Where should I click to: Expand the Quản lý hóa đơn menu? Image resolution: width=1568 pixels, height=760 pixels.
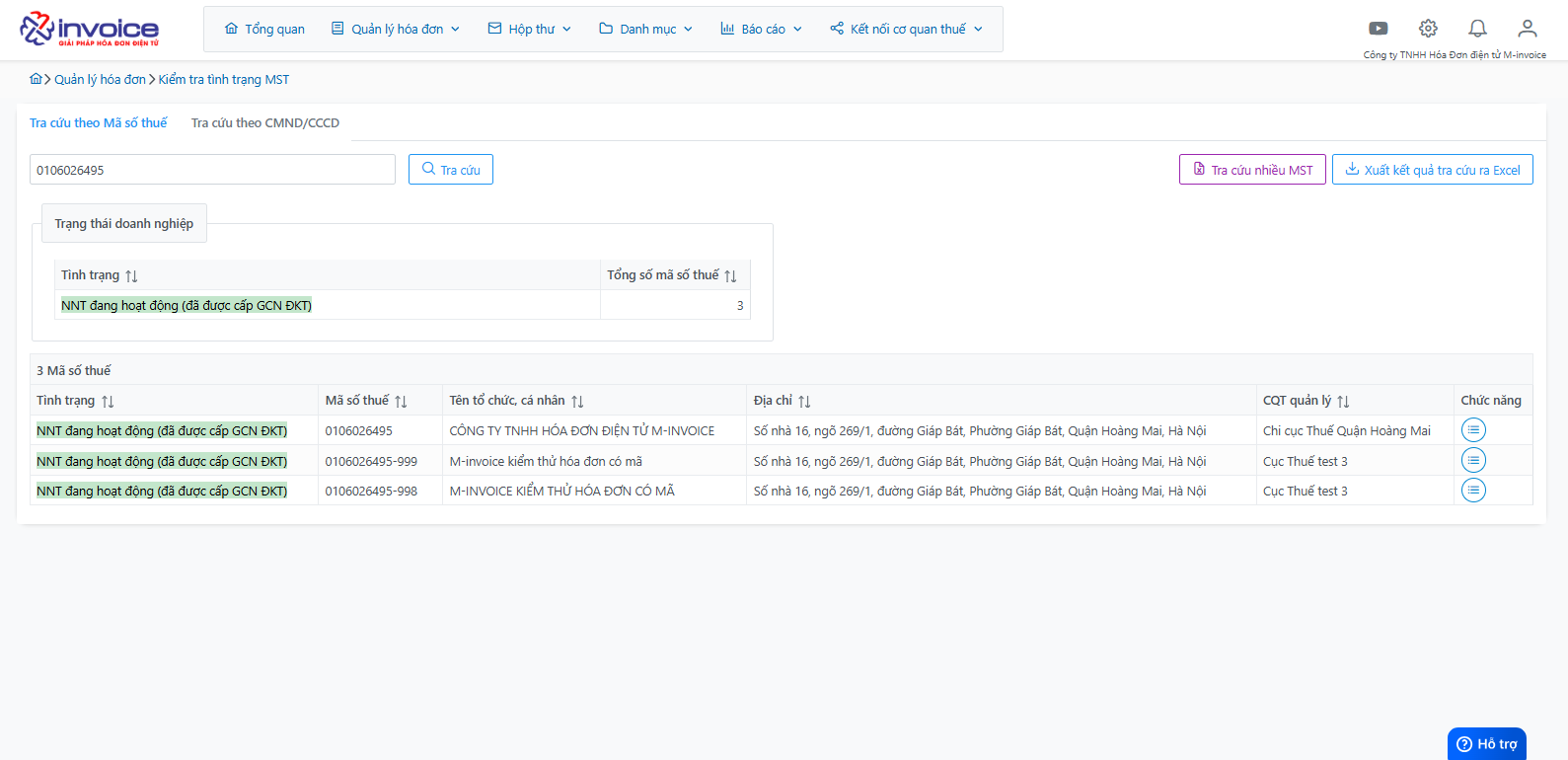[396, 29]
